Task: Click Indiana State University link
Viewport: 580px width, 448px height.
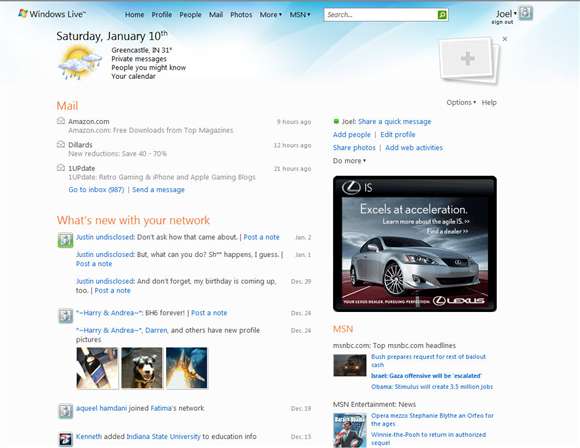Action: [x=163, y=437]
